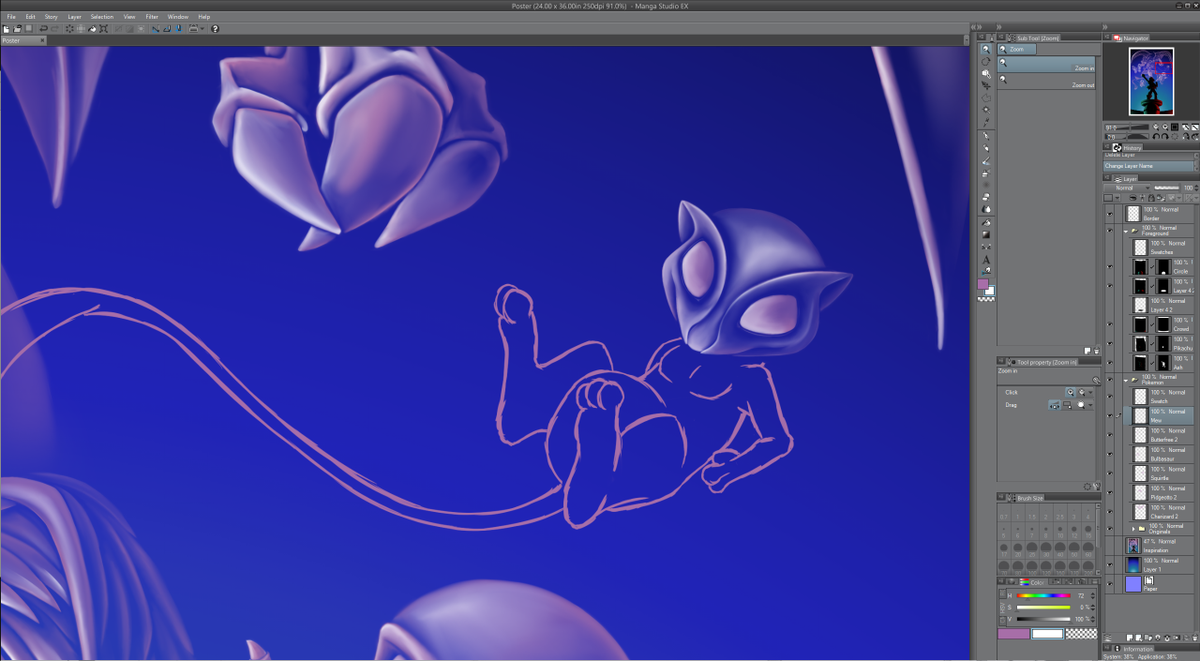The width and height of the screenshot is (1200, 661).
Task: Adjust the Saturation slider in Color panel
Action: click(1044, 607)
